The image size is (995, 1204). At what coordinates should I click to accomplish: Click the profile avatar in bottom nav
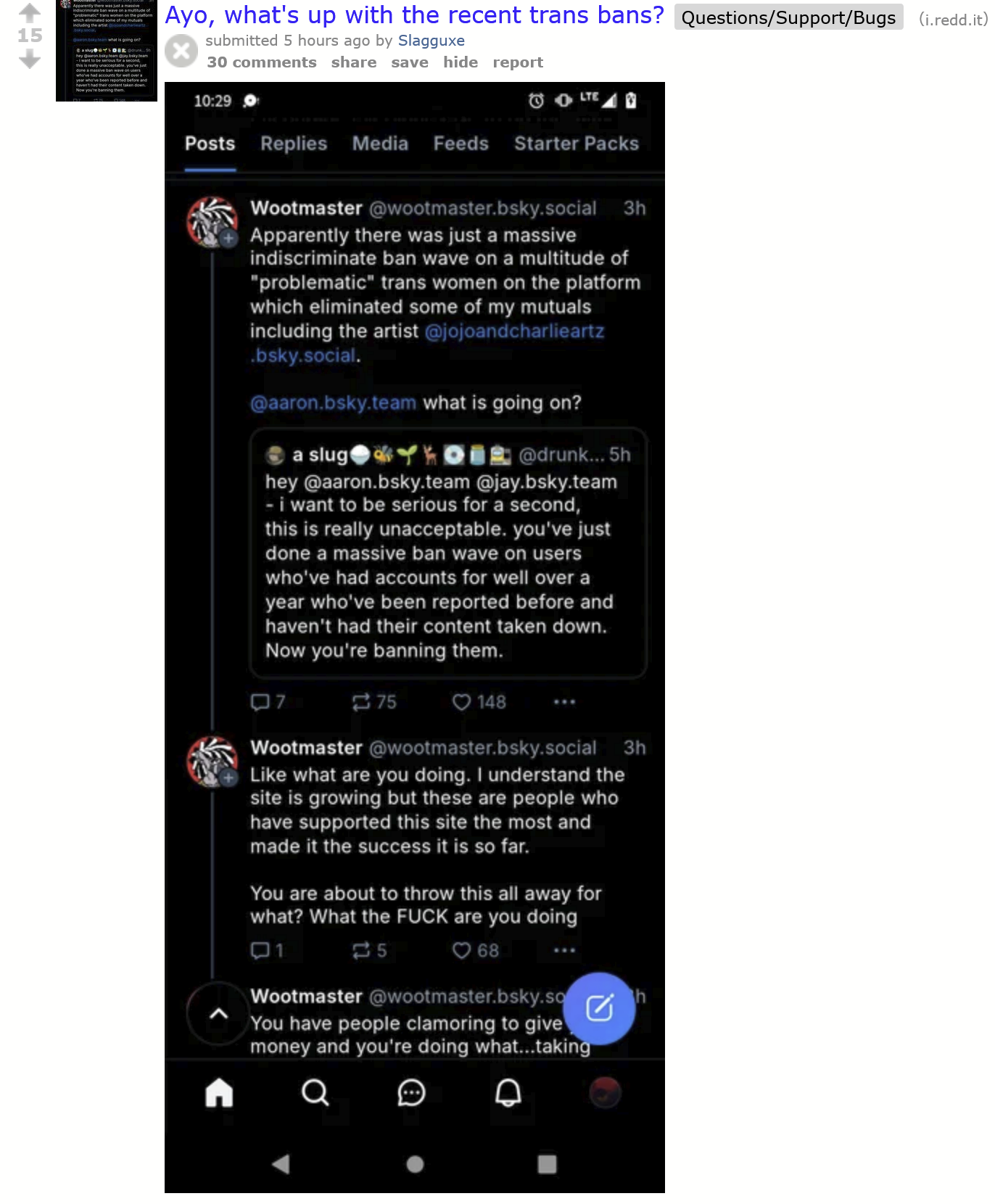tap(605, 1092)
